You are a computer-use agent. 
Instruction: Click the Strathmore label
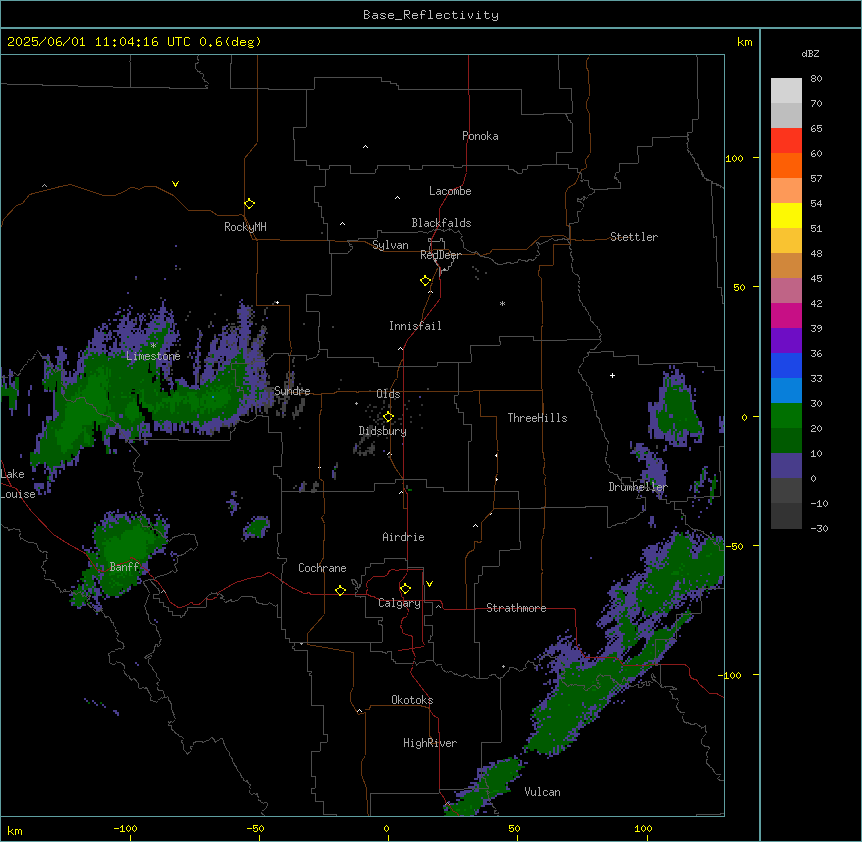pos(516,608)
